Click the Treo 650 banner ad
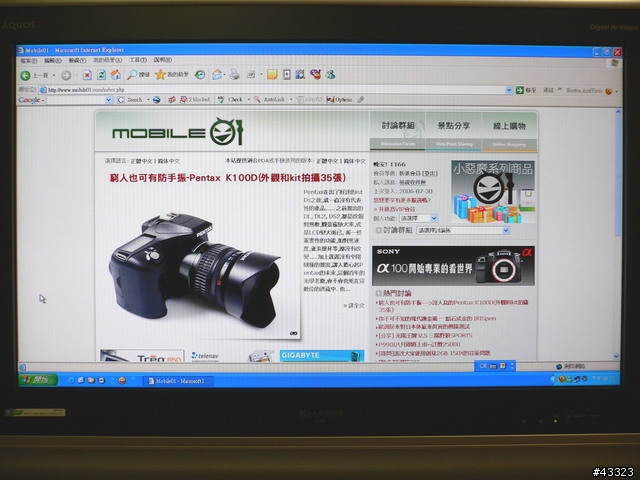The height and width of the screenshot is (480, 640). click(142, 356)
